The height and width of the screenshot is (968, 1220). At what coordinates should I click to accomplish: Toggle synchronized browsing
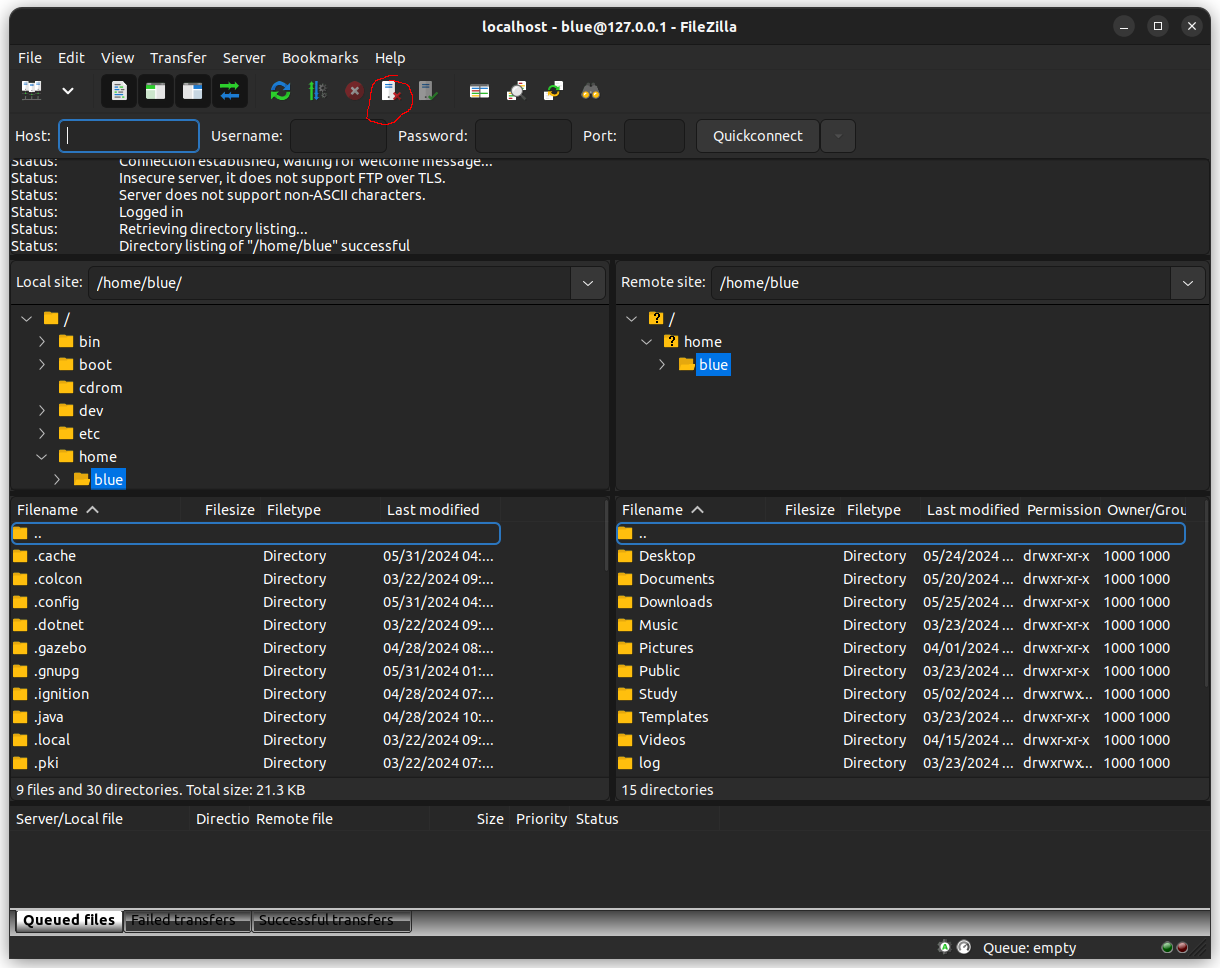point(553,91)
